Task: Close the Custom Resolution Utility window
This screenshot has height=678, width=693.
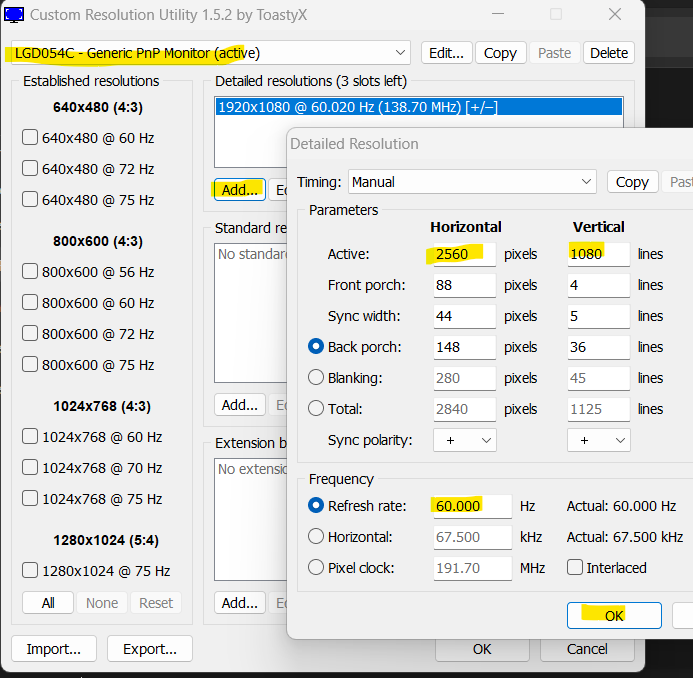Action: [x=615, y=14]
